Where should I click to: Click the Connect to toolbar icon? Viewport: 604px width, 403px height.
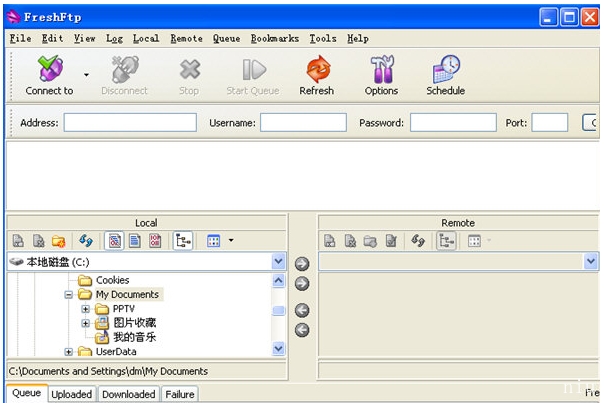click(x=50, y=69)
